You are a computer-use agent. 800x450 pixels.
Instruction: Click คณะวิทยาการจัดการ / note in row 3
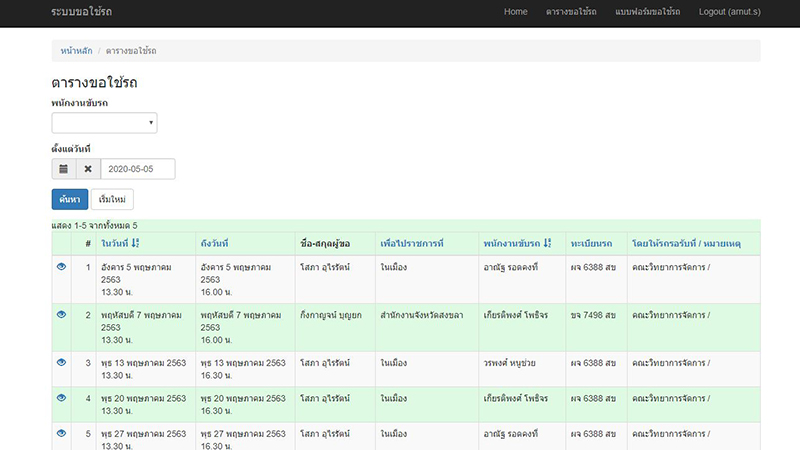click(x=671, y=363)
